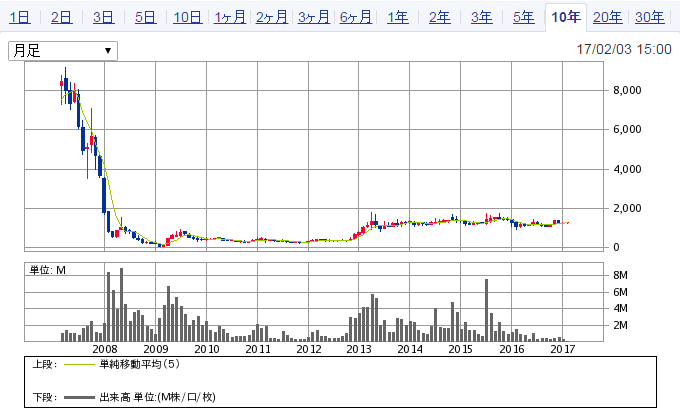Switch to the 2ヶ月 chart range

pos(272,17)
